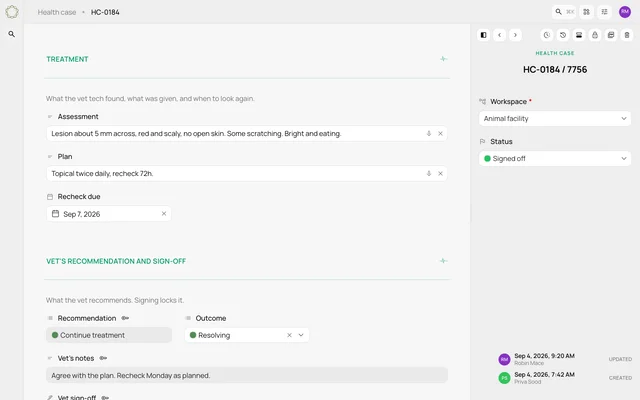Click the locked Vet's notes field

point(247,375)
